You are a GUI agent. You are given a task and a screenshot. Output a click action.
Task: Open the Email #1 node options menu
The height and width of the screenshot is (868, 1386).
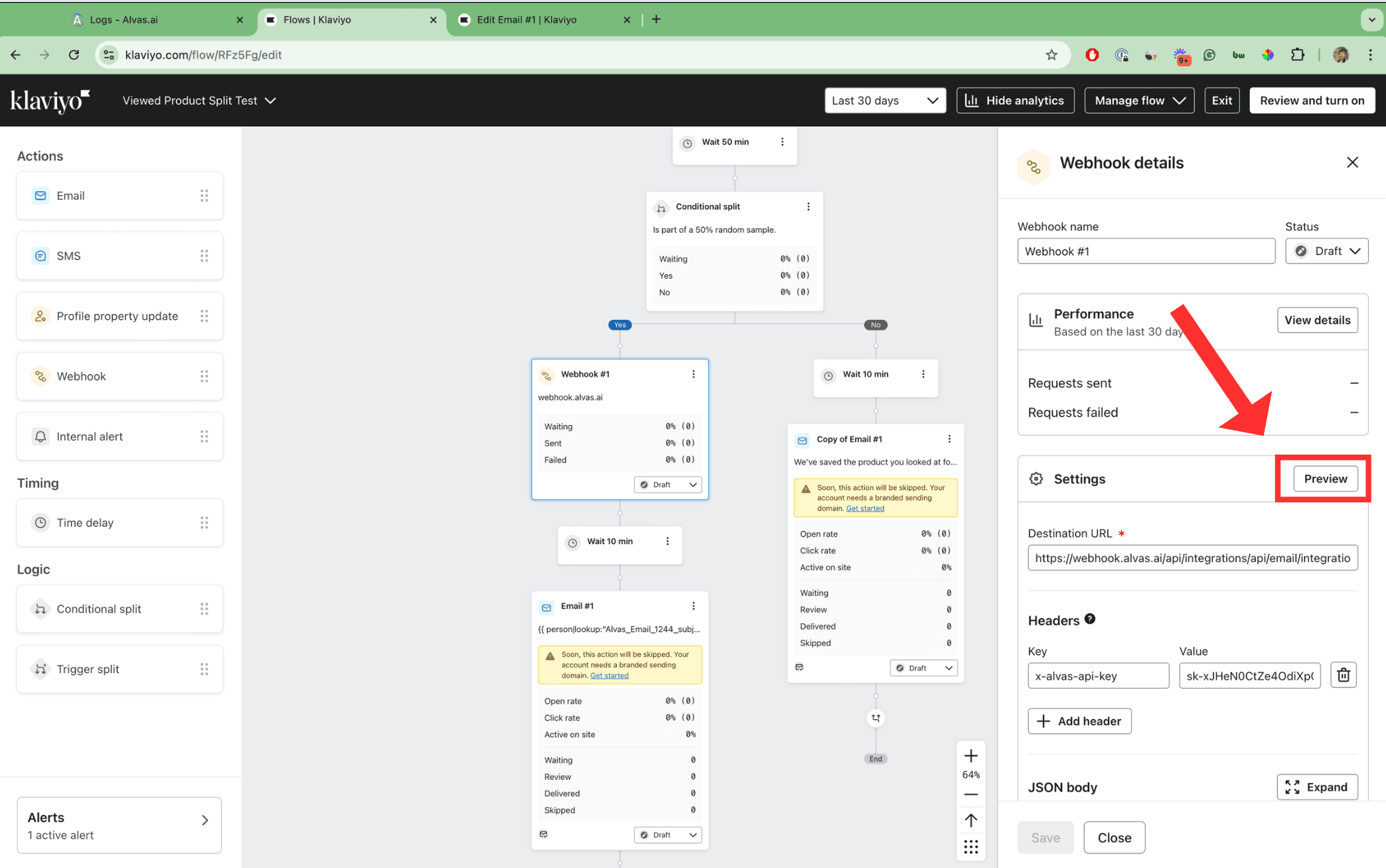[x=694, y=606]
